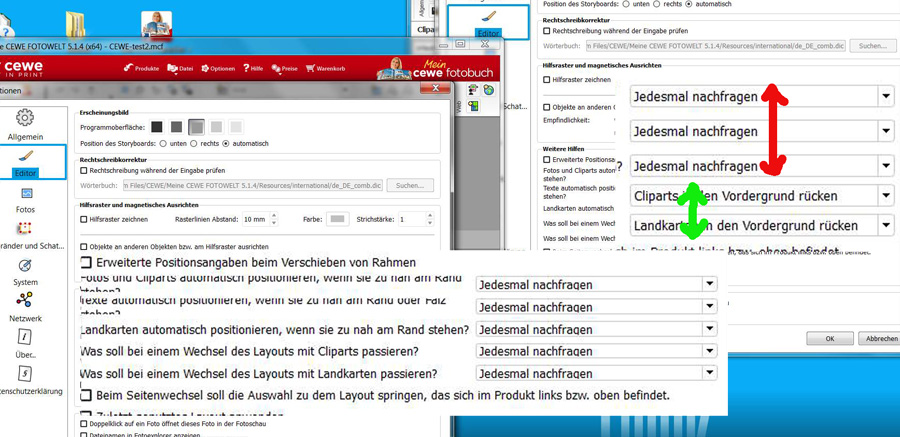Enable Erweiterte Positionsangaben beim Verschieben von Rahmen
The image size is (900, 437).
(87, 262)
